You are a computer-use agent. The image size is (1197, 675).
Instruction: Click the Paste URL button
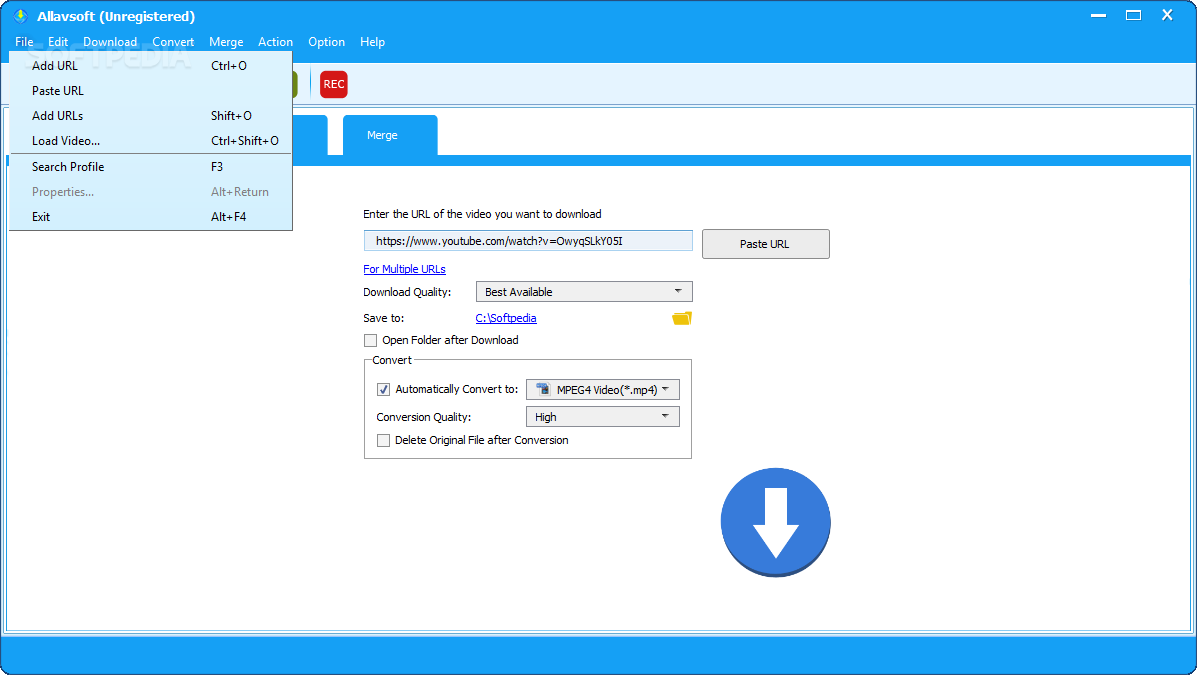coord(766,244)
